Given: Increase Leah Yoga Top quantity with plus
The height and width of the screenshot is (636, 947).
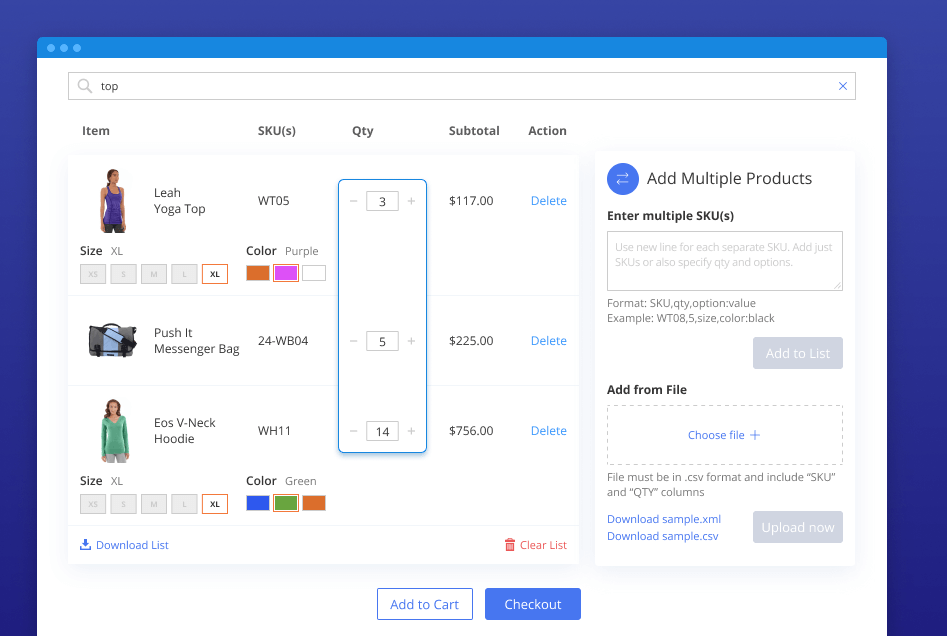Looking at the screenshot, I should pyautogui.click(x=411, y=201).
